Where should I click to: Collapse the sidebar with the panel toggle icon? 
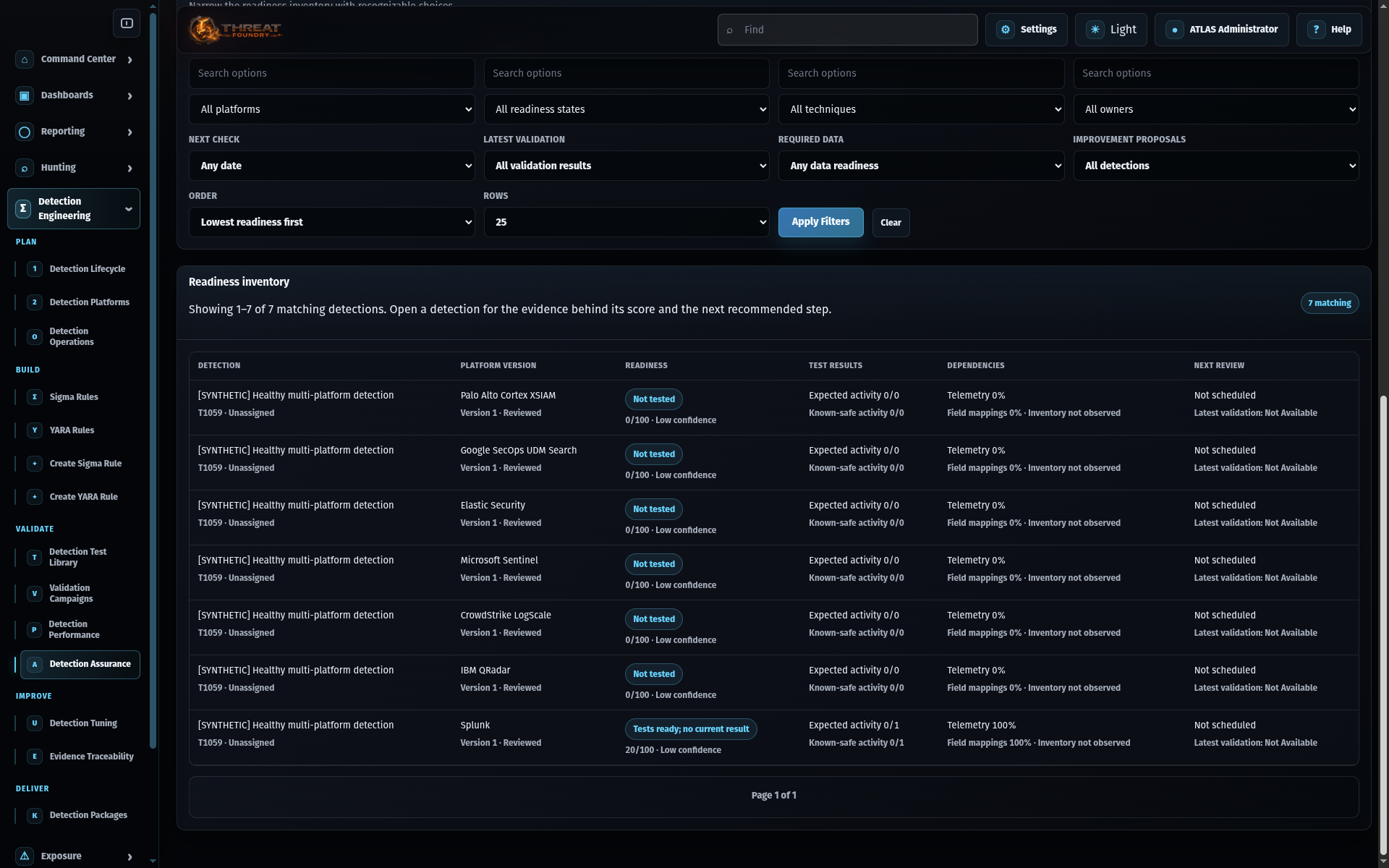127,23
